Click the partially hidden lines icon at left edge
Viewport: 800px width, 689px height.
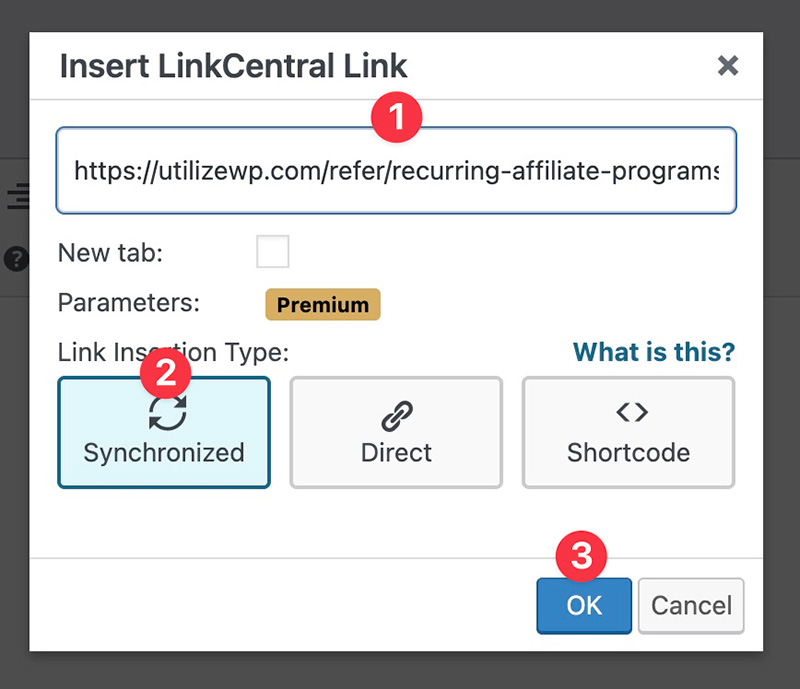coord(17,196)
